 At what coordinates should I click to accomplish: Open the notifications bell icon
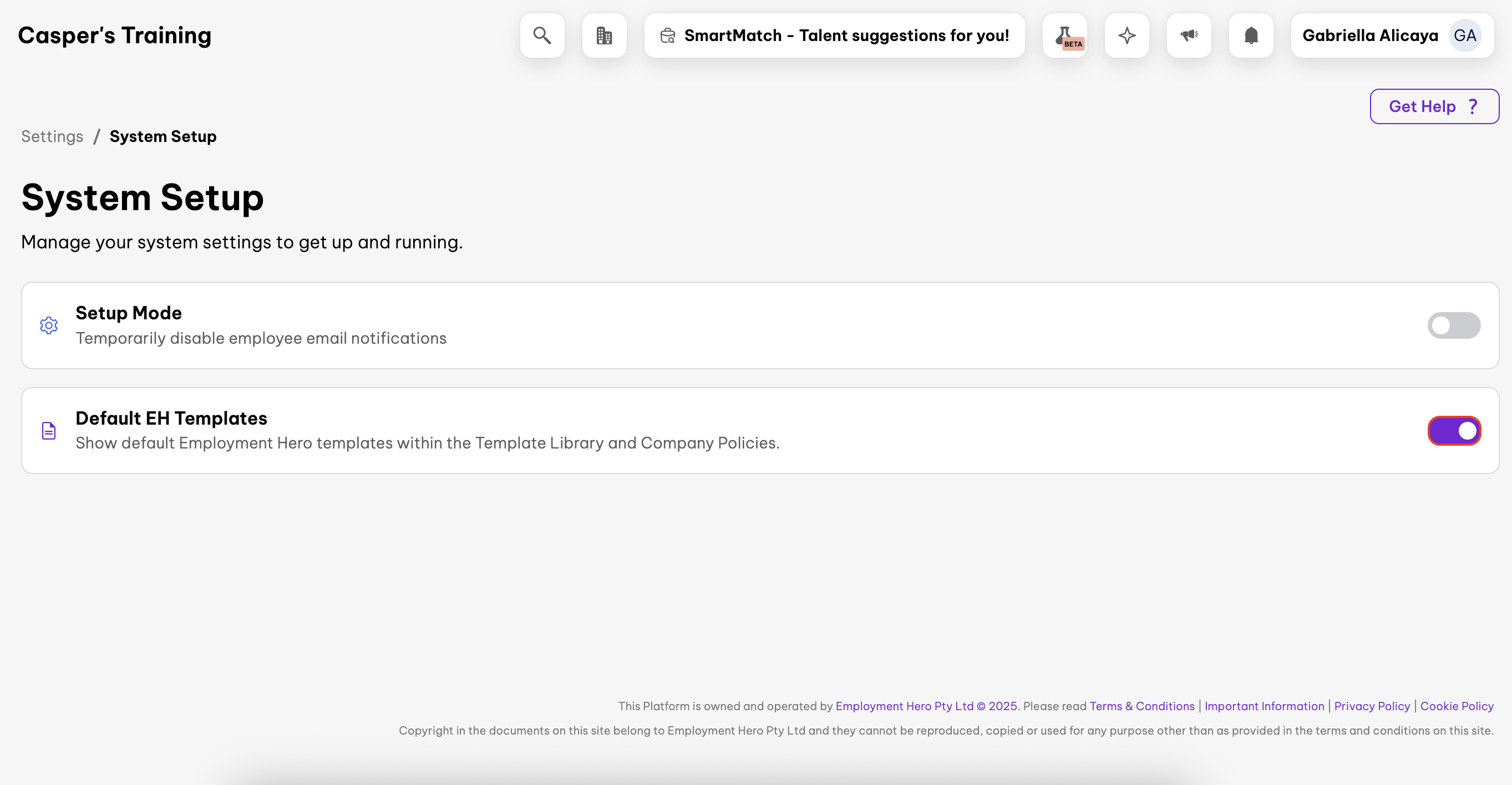tap(1251, 36)
